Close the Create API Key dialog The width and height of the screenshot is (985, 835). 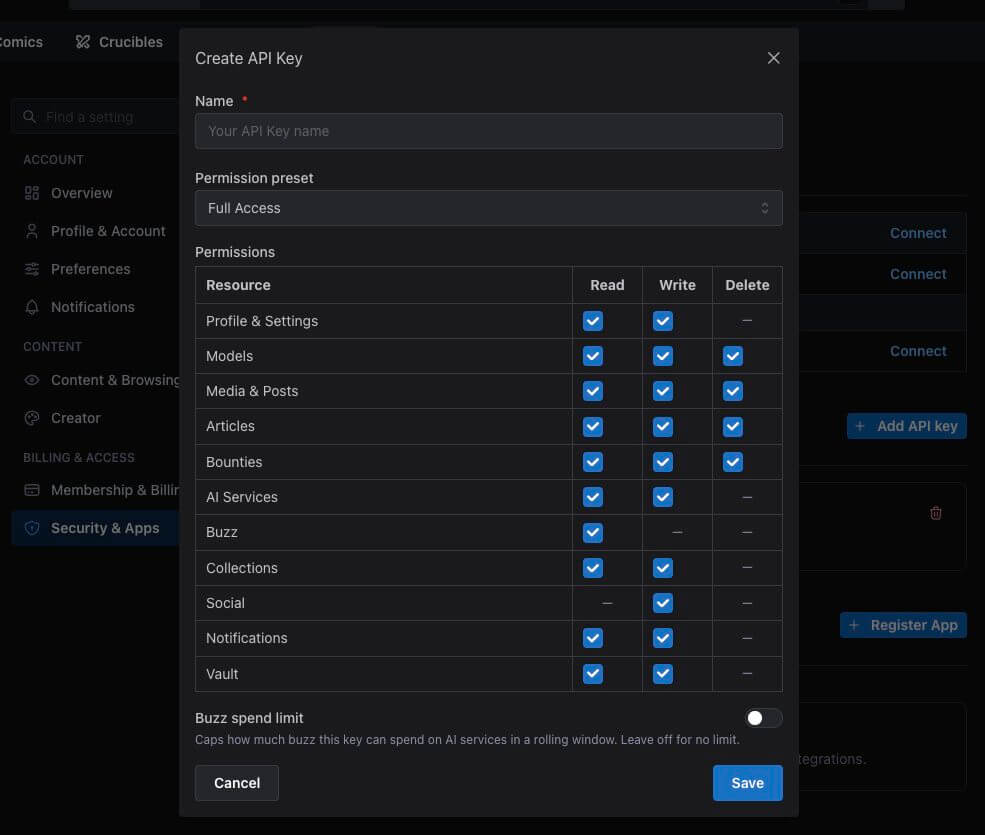coord(773,58)
